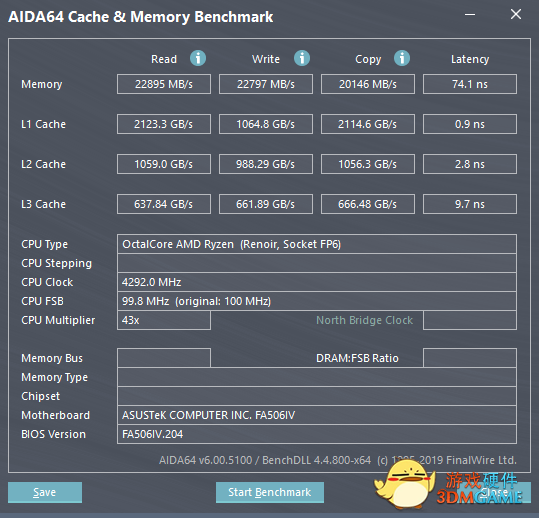539x518 pixels.
Task: Click the DRAM:FSB Ratio label
Action: (x=357, y=358)
